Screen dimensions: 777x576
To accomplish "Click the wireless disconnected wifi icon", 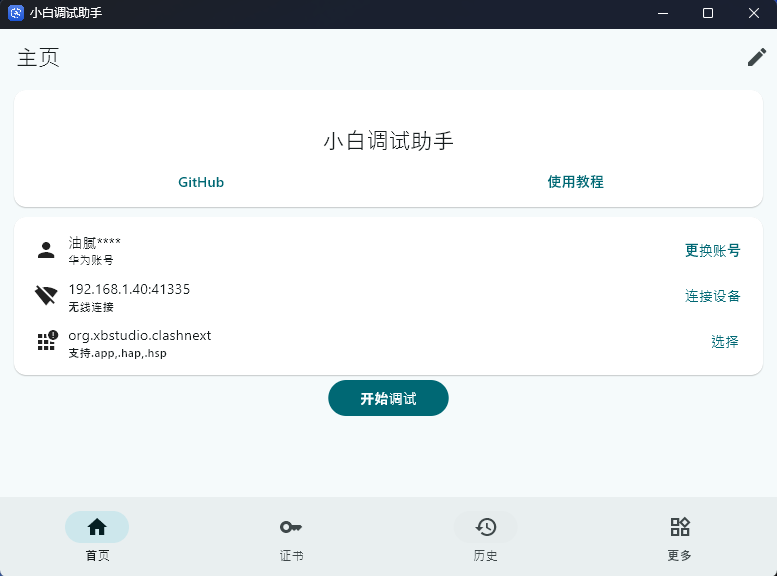I will pos(46,296).
